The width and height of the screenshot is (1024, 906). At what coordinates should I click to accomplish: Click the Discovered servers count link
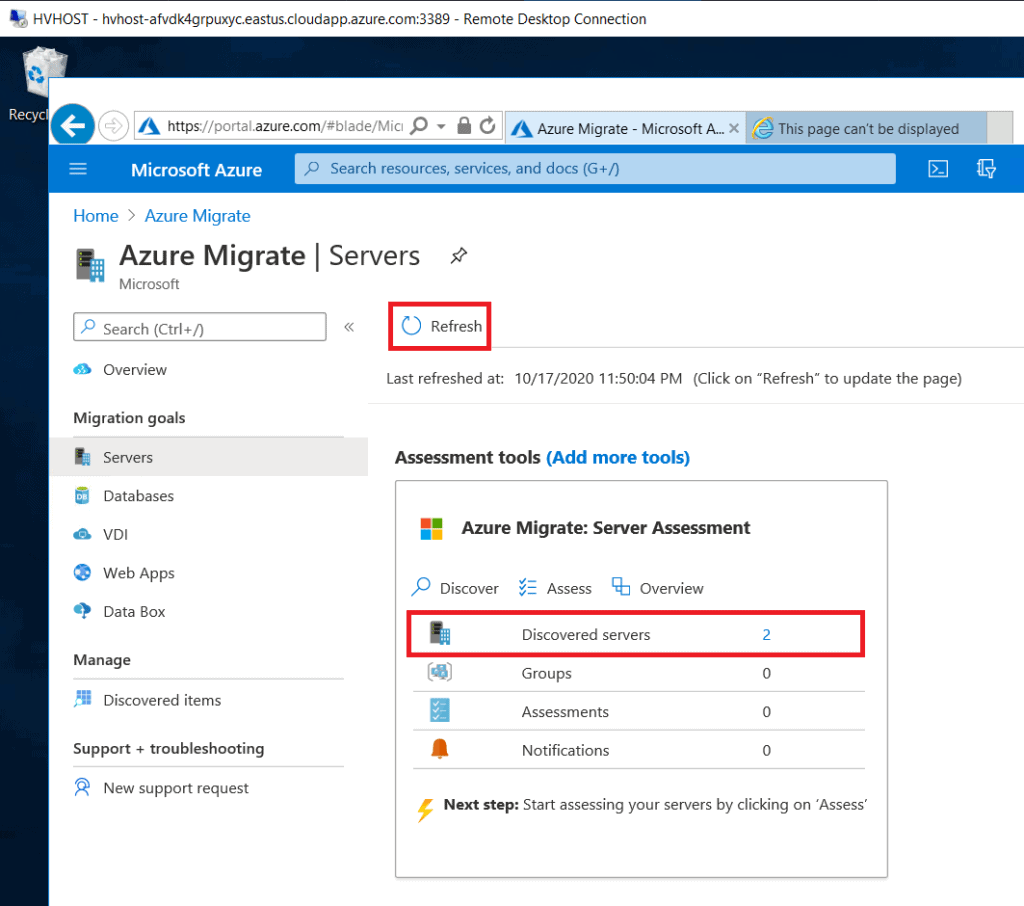click(766, 634)
